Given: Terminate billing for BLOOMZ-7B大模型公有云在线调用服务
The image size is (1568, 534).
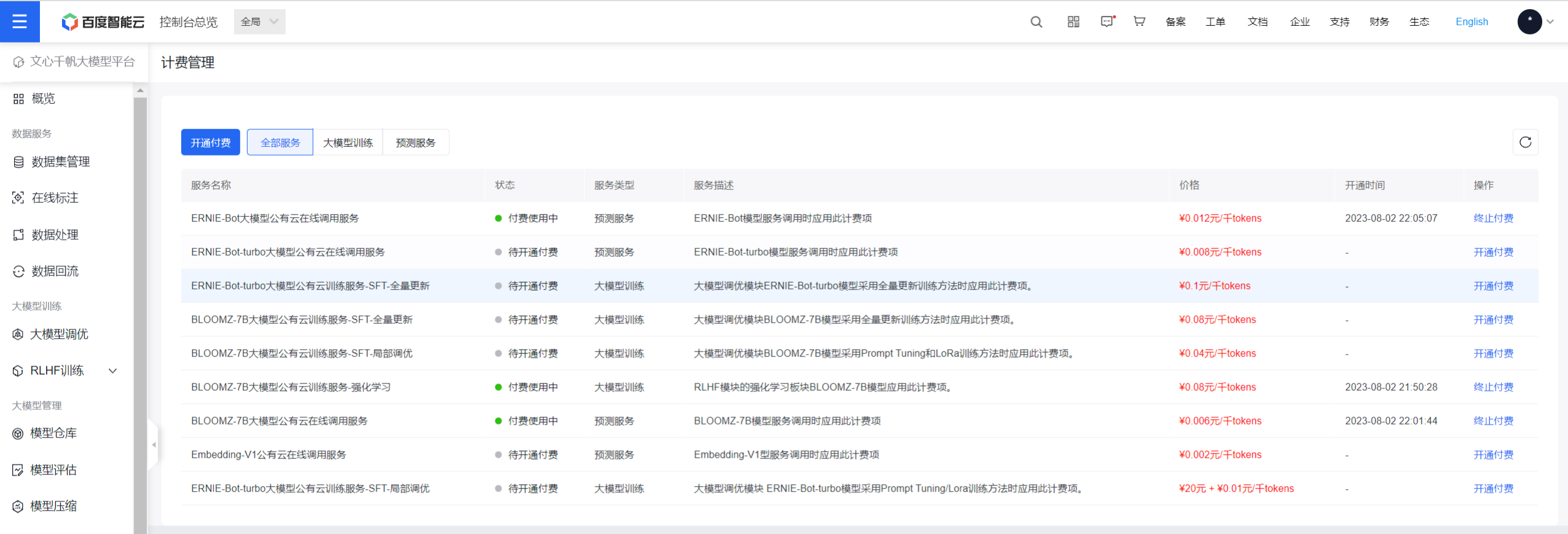Looking at the screenshot, I should point(1493,421).
